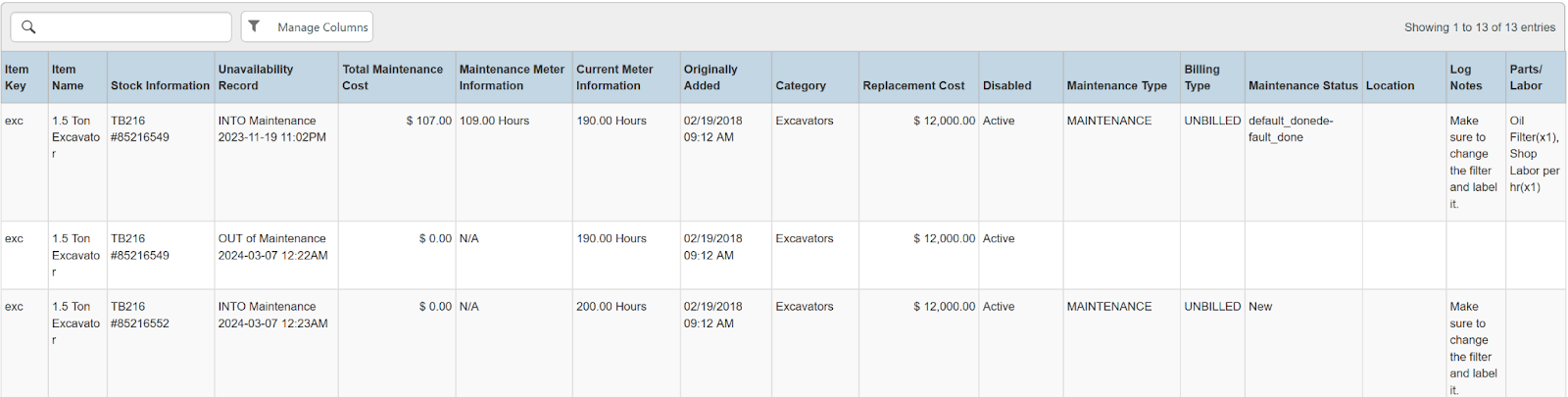Sort by Originally Added column
The width and height of the screenshot is (1568, 397).
point(710,77)
